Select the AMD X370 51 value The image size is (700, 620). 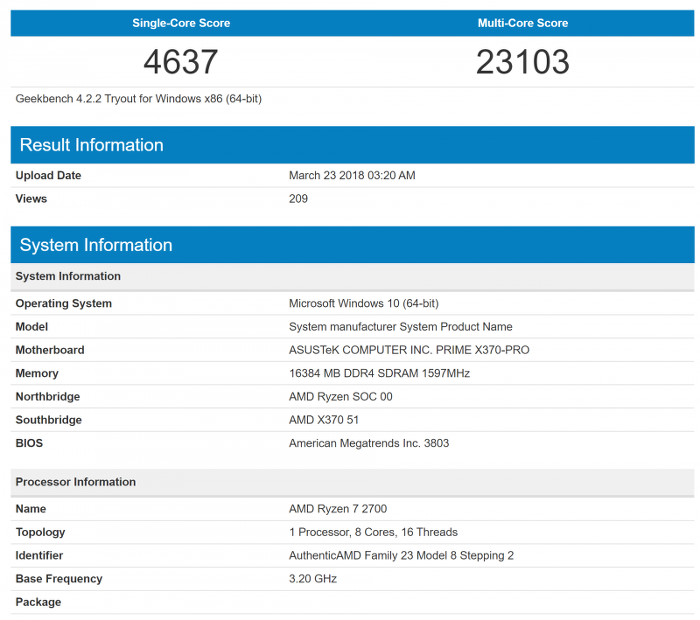click(x=324, y=420)
